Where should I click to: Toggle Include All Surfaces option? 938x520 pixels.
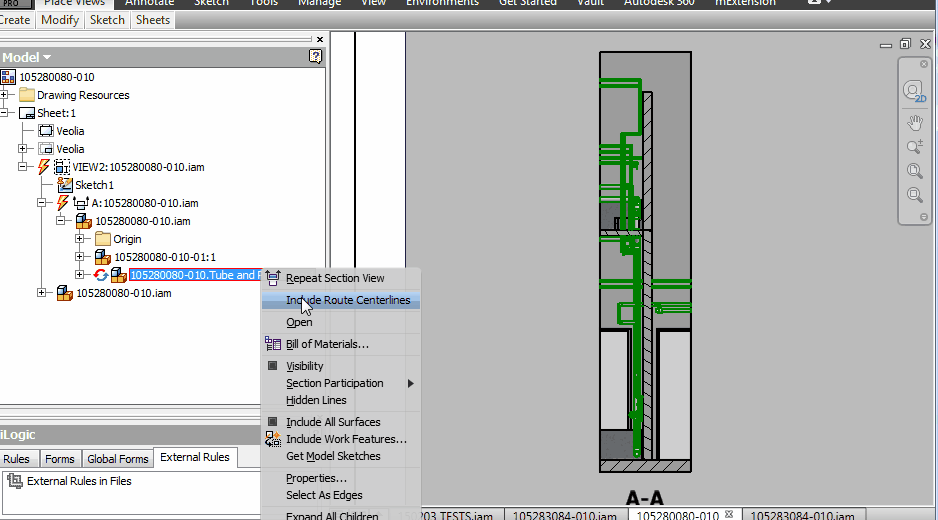[x=341, y=422]
